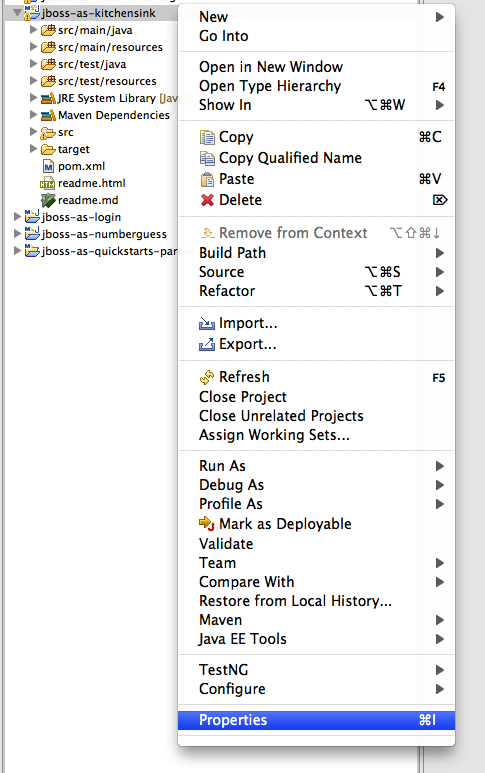Open the TestNG submenu

click(316, 670)
